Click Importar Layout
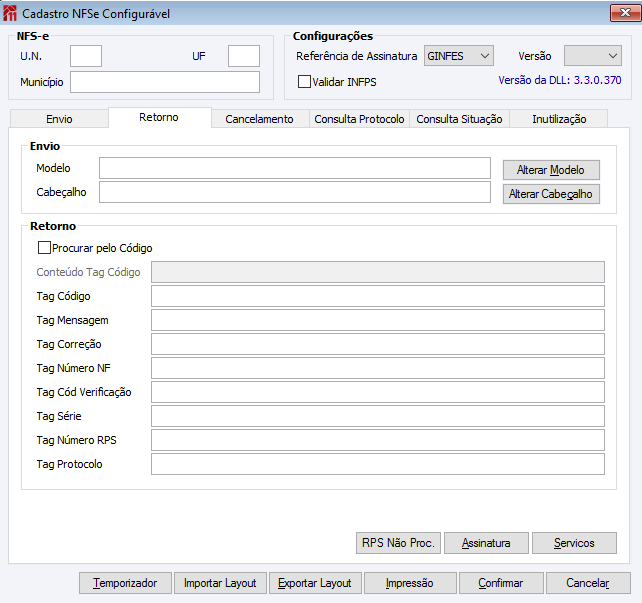Image resolution: width=642 pixels, height=603 pixels. point(220,583)
